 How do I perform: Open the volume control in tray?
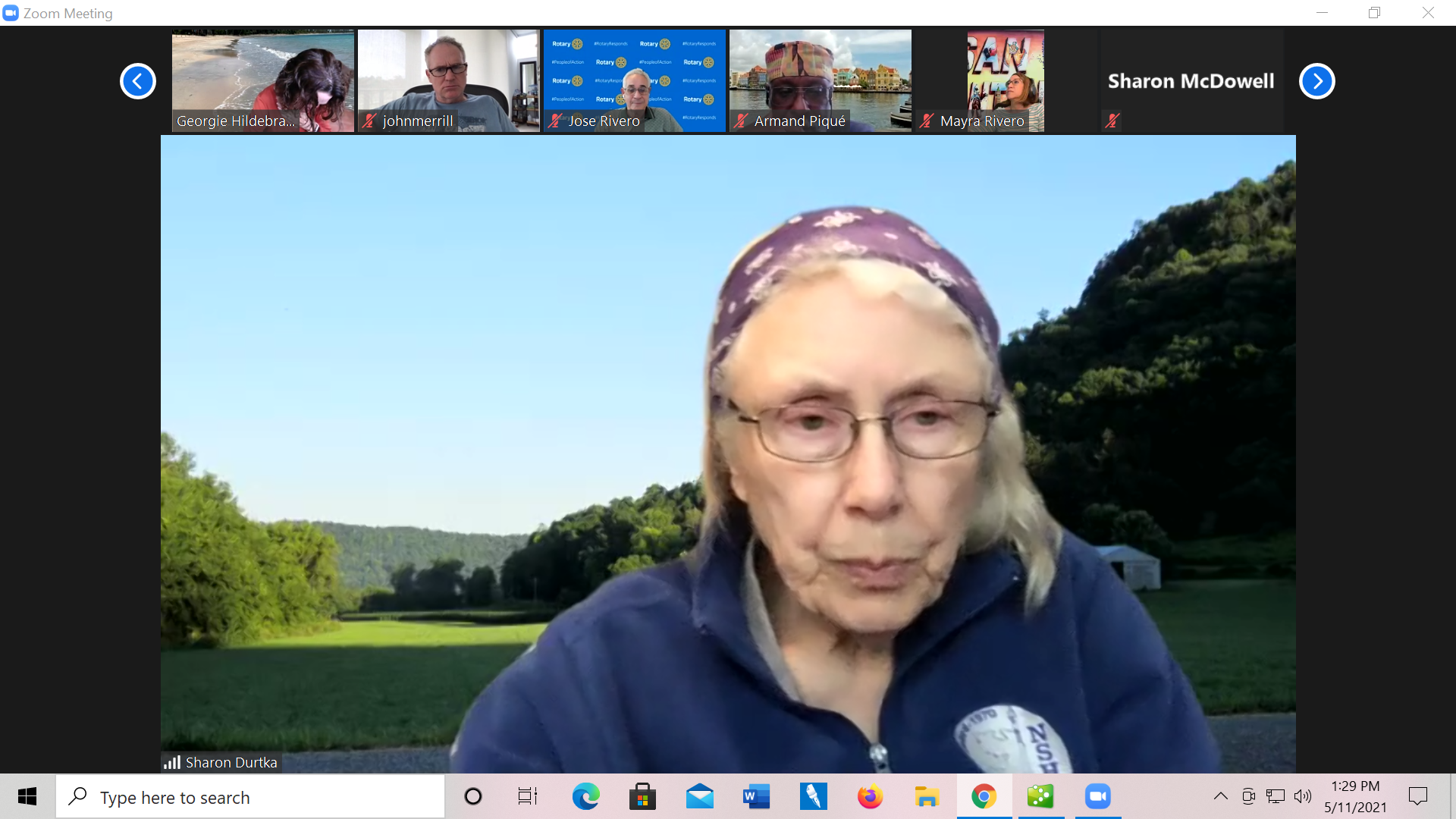[x=1303, y=796]
